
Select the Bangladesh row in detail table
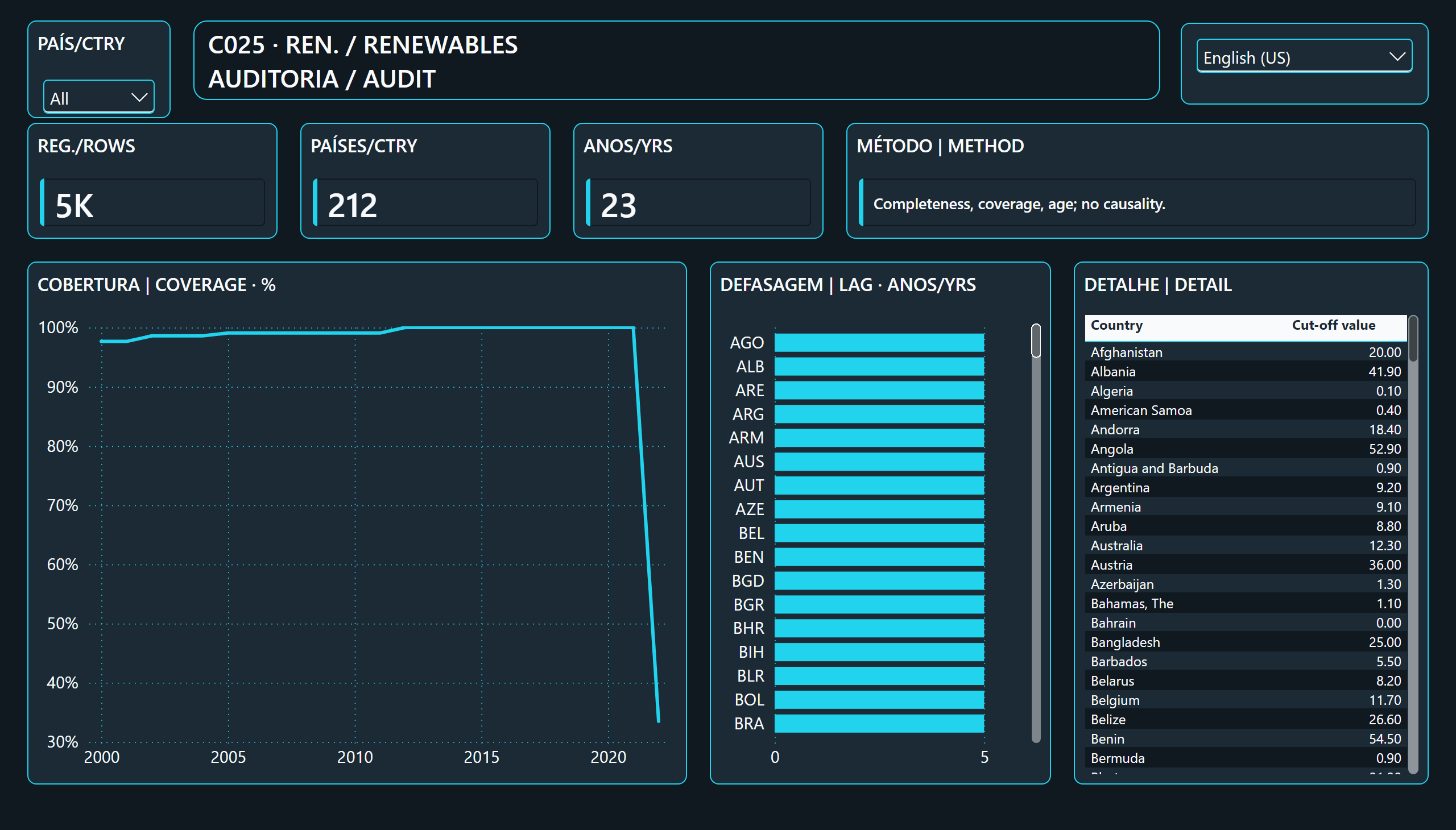(x=1245, y=642)
